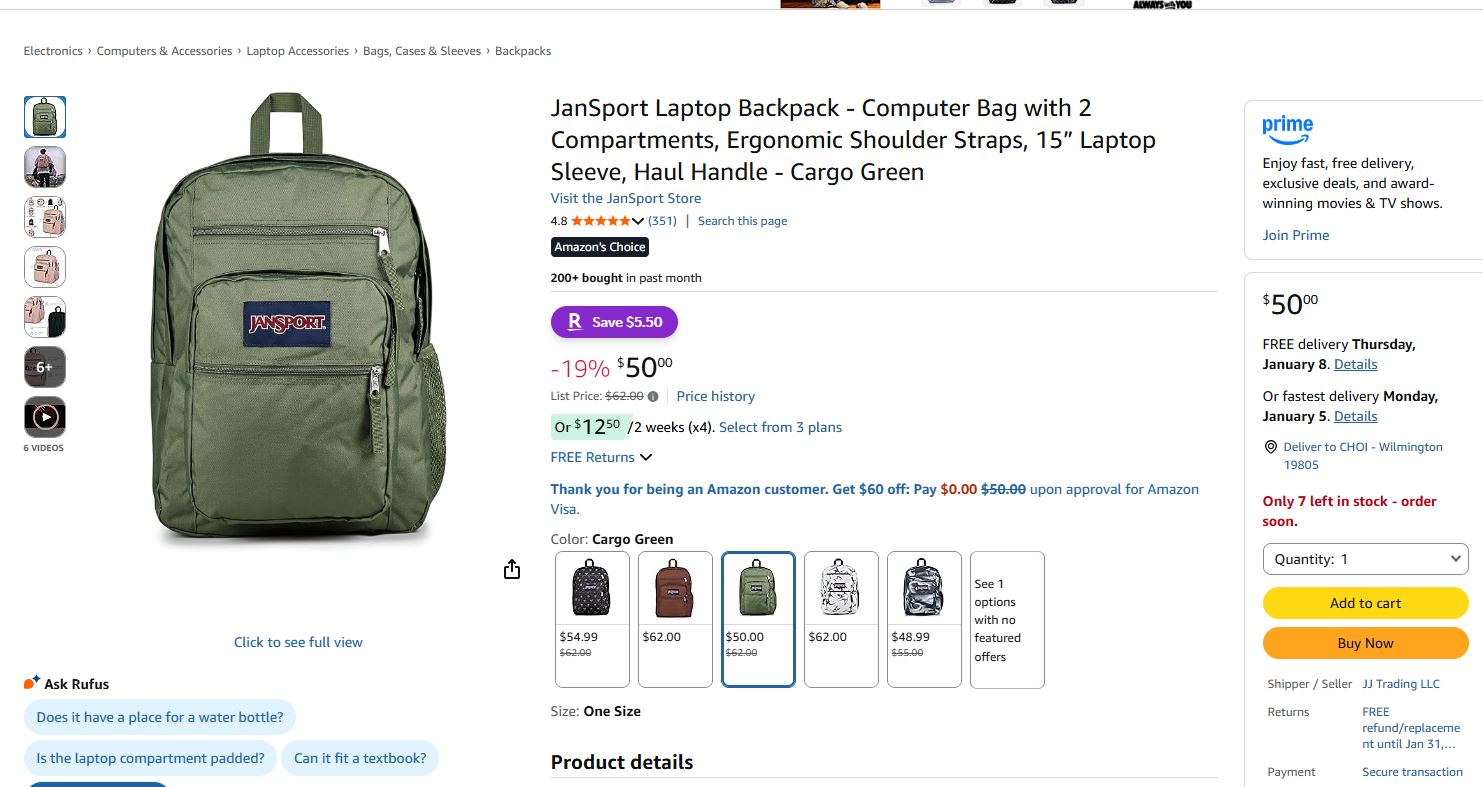
Task: Open the 6+ more images thumbnail
Action: (x=45, y=367)
